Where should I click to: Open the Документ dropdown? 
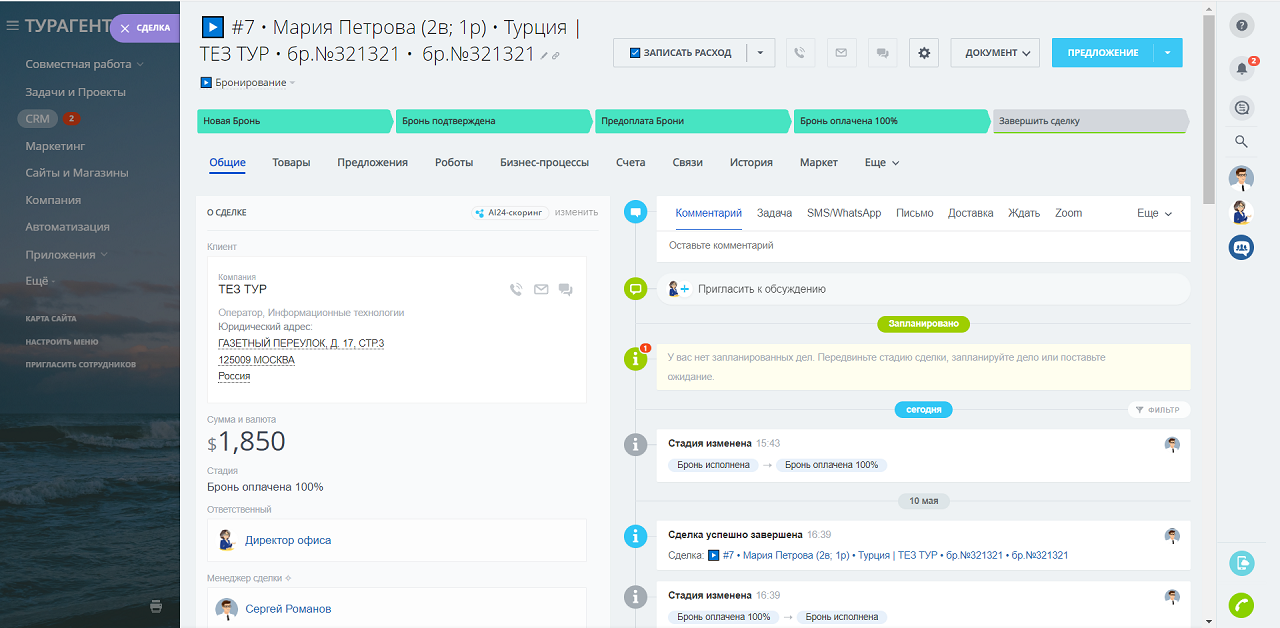(x=995, y=53)
